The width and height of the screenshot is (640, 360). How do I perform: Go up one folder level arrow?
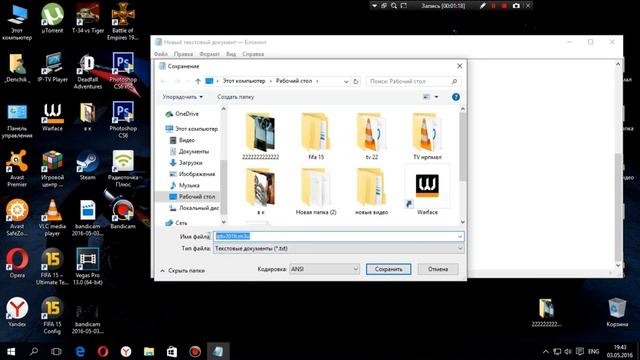[x=198, y=81]
